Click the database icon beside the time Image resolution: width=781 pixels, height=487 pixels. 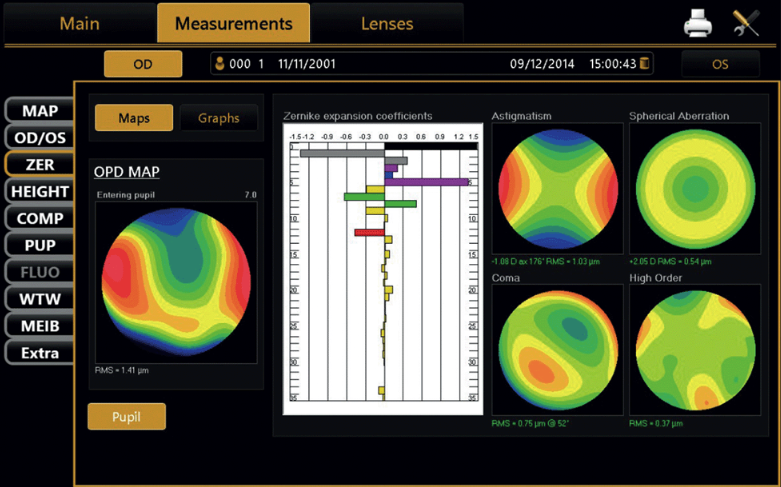(x=645, y=64)
